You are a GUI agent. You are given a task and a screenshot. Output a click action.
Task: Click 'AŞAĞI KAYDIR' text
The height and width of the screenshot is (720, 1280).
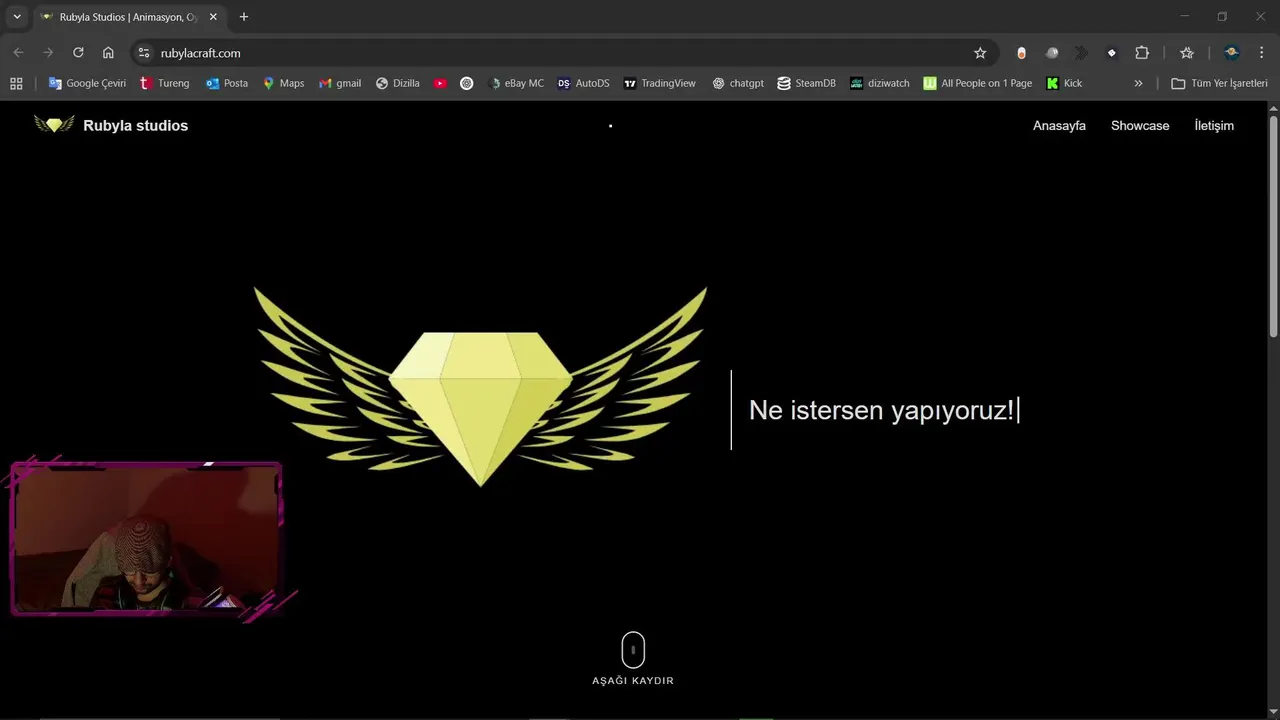pyautogui.click(x=633, y=681)
